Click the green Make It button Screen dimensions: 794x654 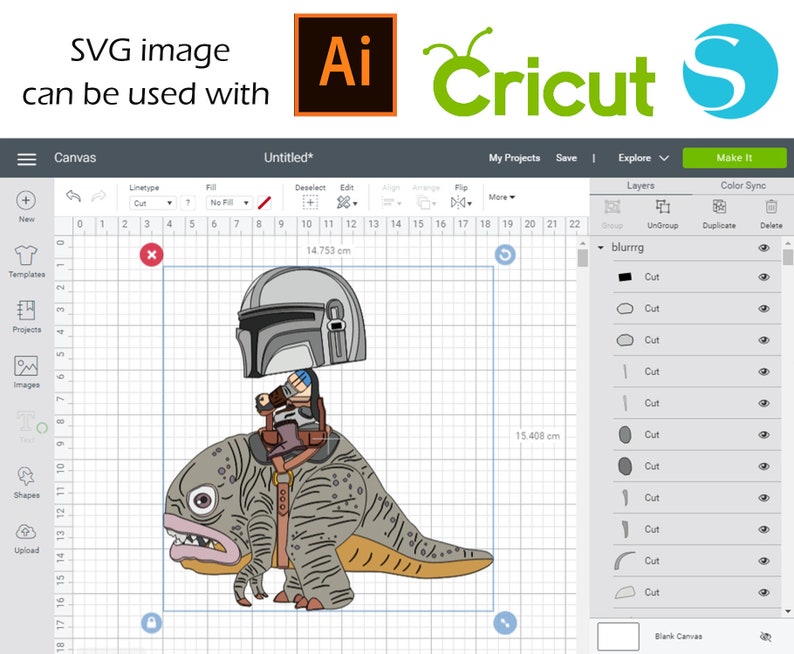734,158
